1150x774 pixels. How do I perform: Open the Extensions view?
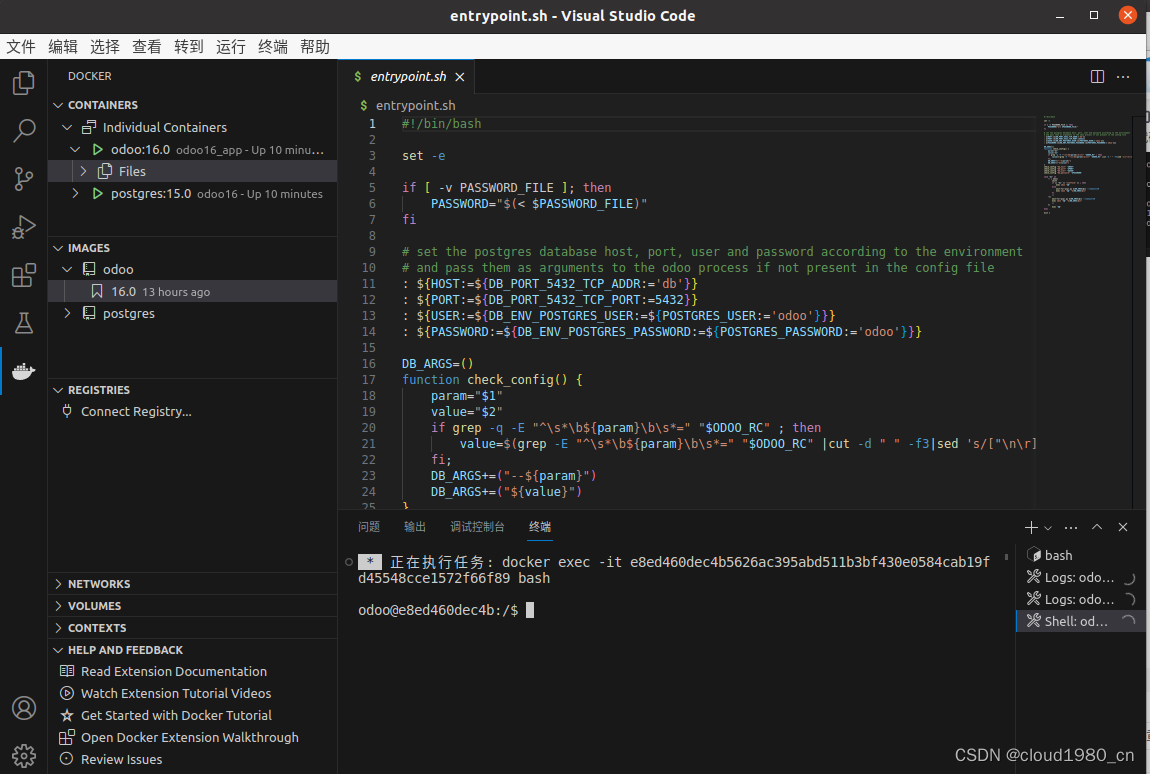23,275
